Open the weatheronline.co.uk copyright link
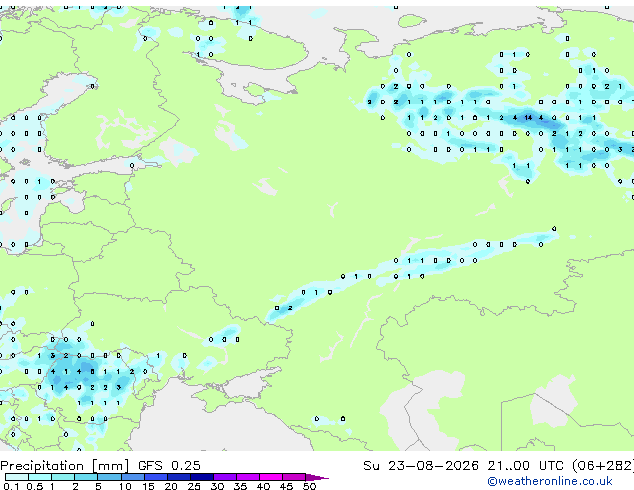The width and height of the screenshot is (634, 490). [550, 481]
